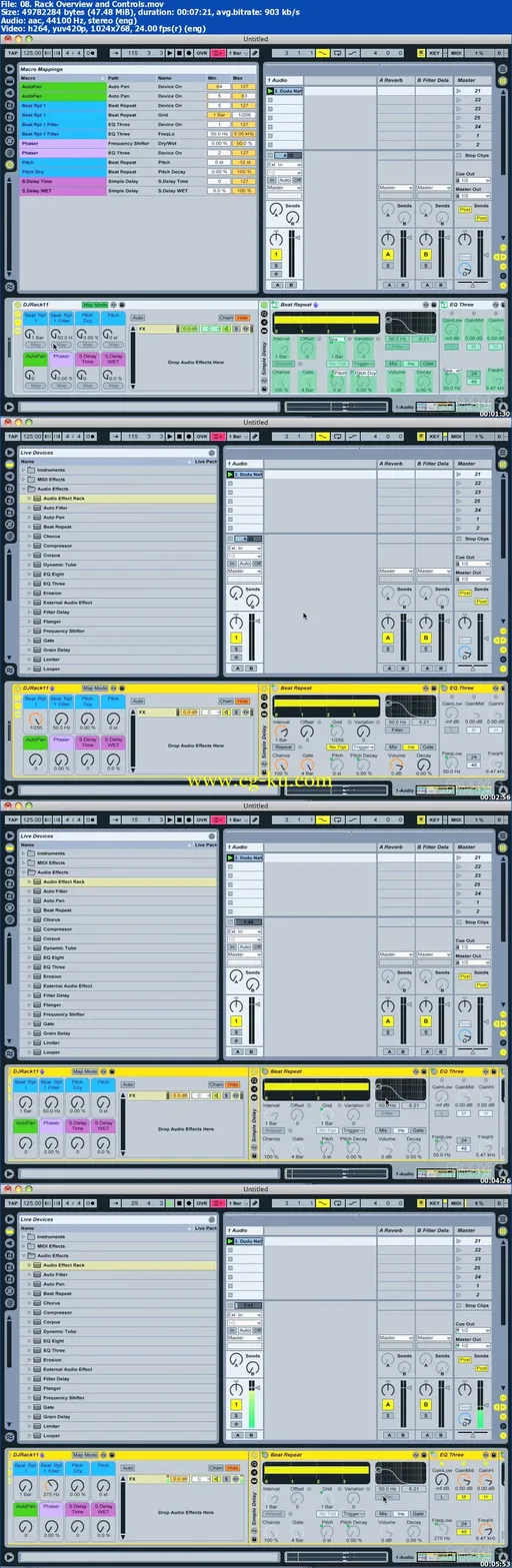Screen dimensions: 512x1568
Task: Open Beat Repeat Trigger dropdown in the 00:02:56 frame
Action: (363, 747)
